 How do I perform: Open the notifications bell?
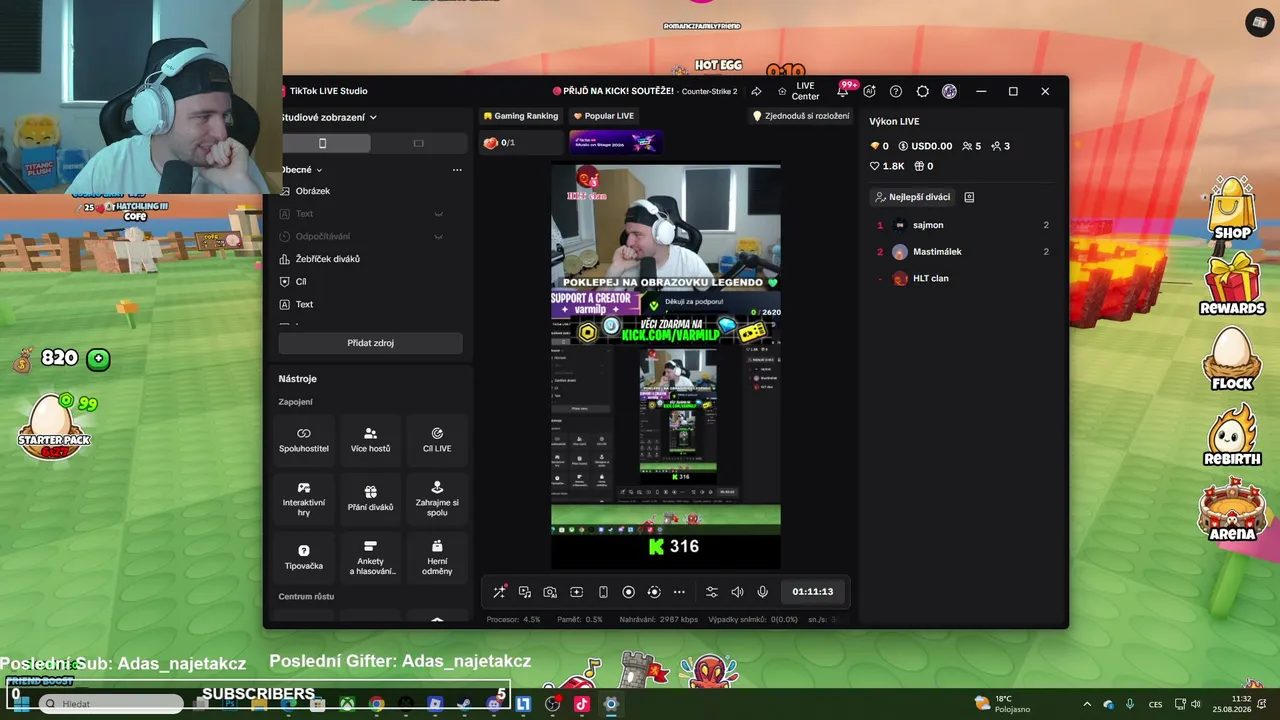pos(842,91)
